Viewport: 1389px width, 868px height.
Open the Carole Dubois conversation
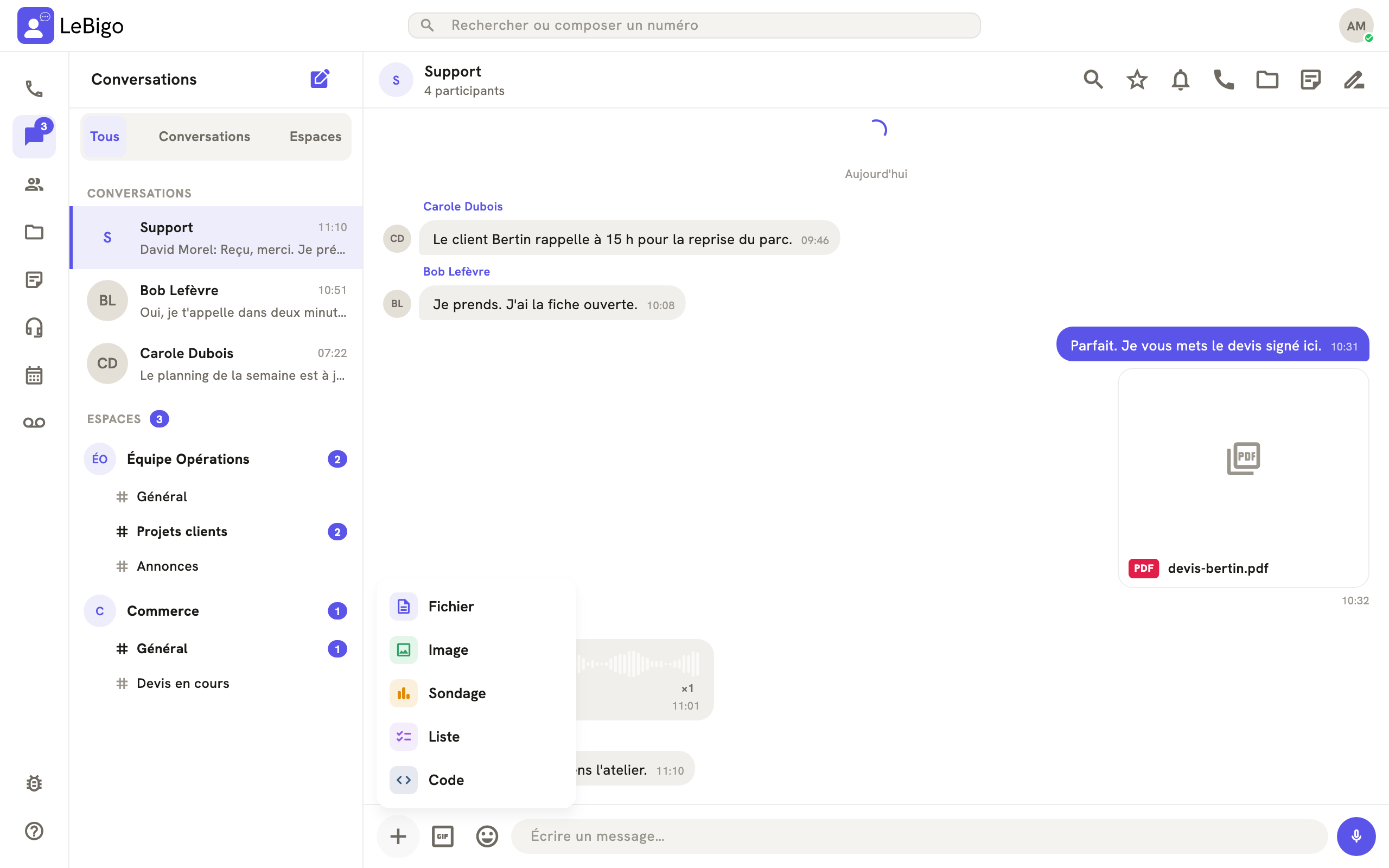coord(216,363)
